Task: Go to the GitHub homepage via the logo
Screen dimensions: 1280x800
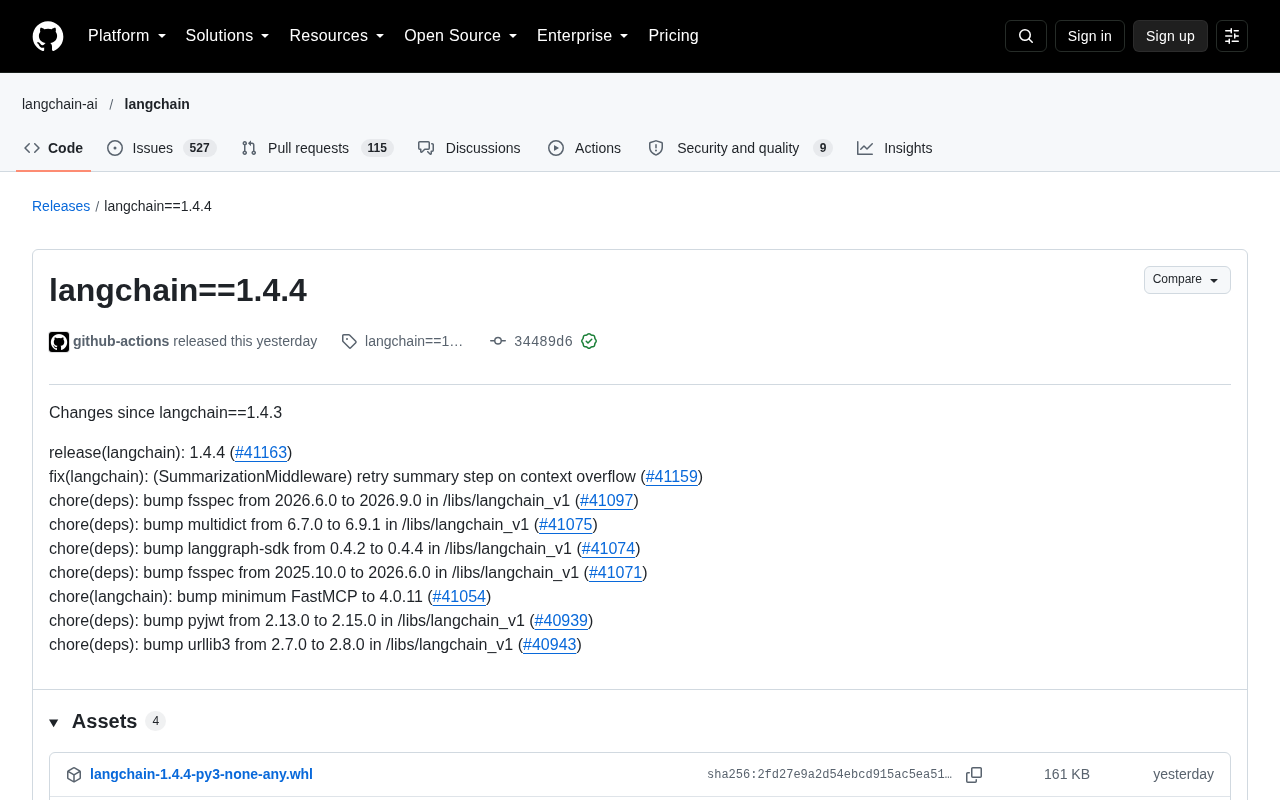Action: pos(48,36)
